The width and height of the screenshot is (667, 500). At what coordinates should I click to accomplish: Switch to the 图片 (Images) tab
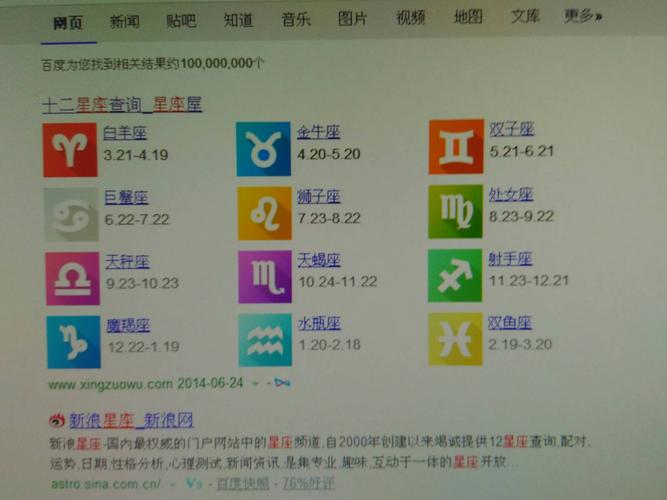pos(352,18)
